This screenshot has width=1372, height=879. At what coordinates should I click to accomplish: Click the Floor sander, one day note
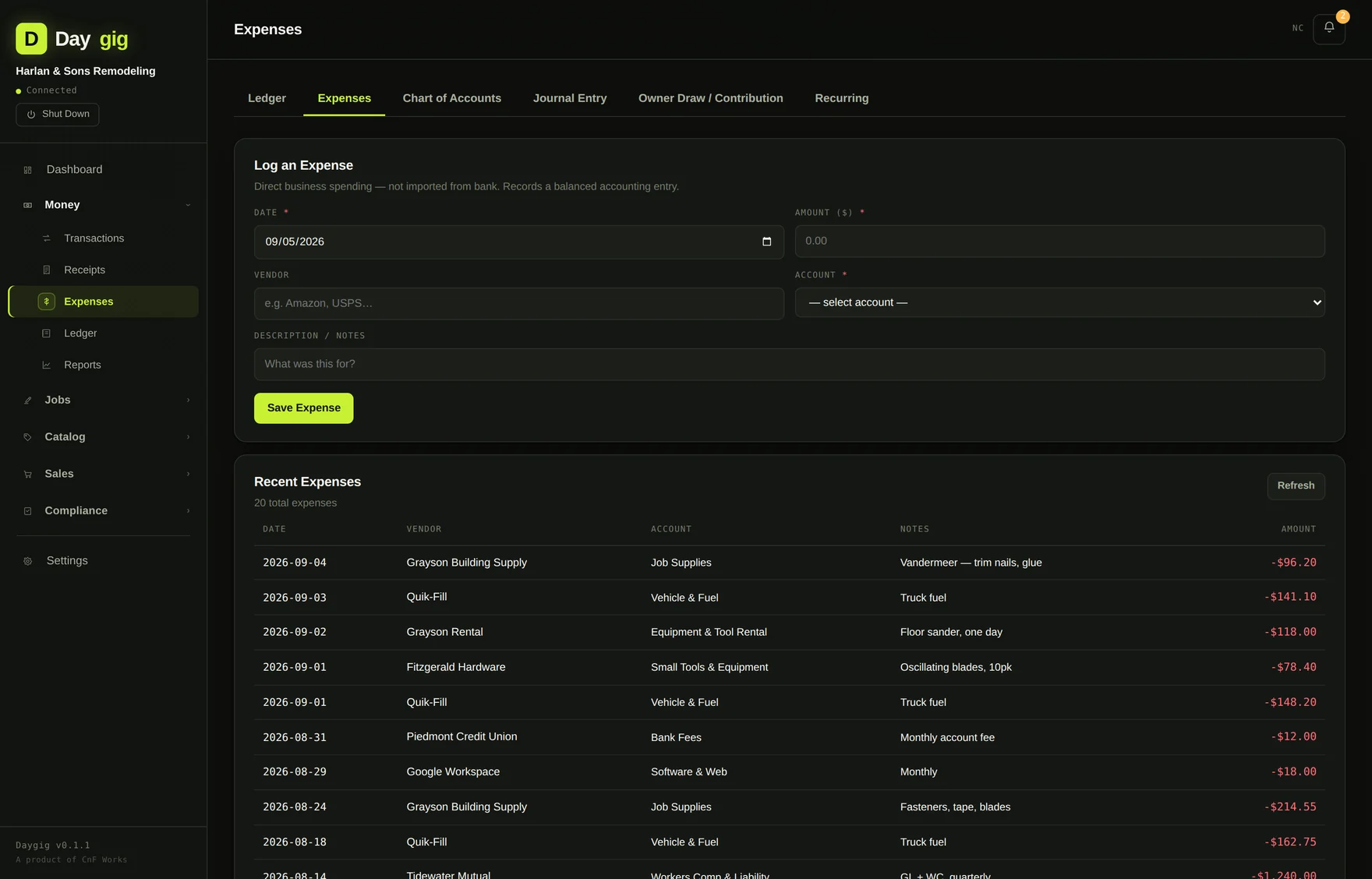[x=951, y=632]
